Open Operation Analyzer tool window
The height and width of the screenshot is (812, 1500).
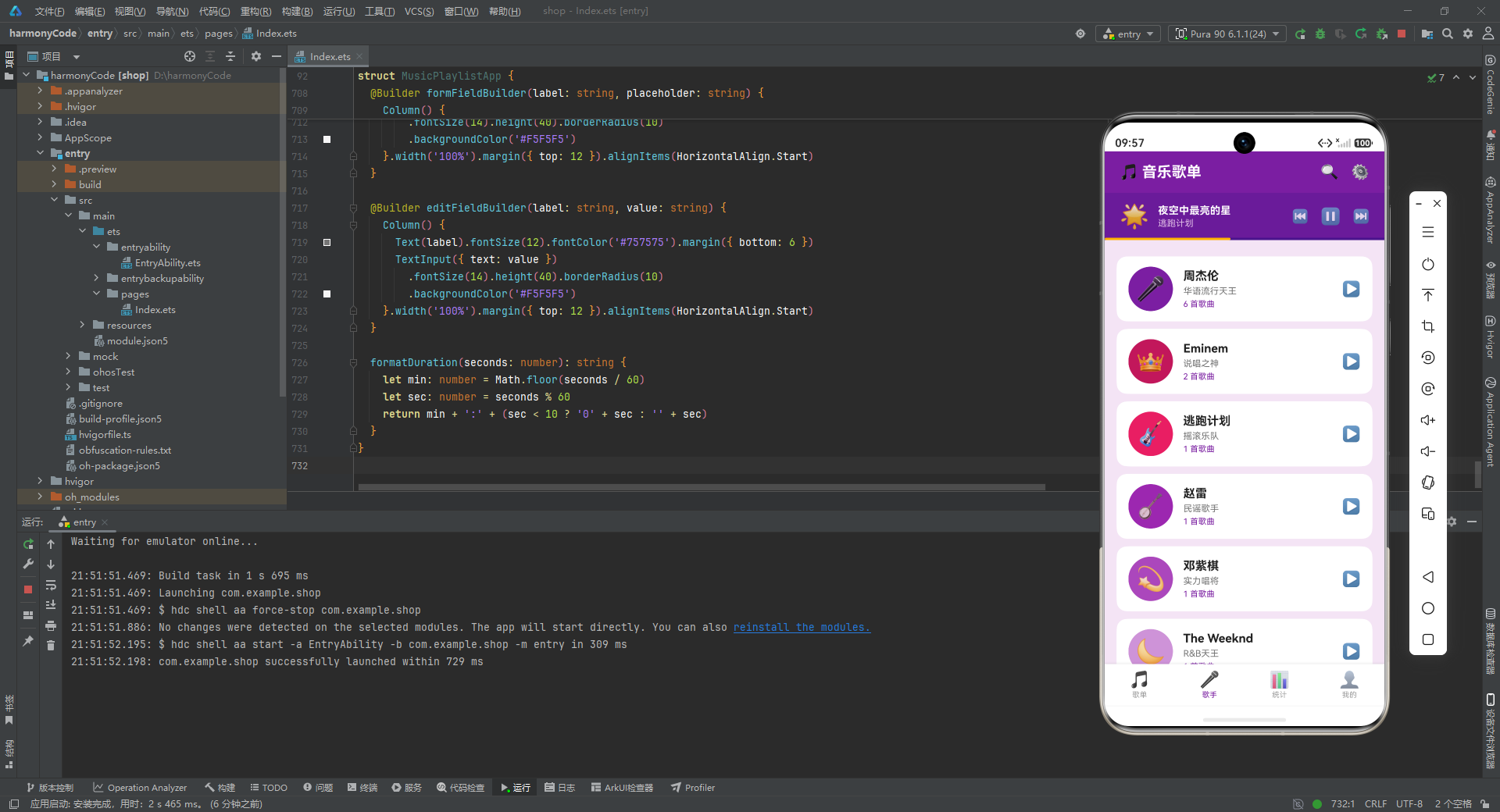[x=140, y=788]
